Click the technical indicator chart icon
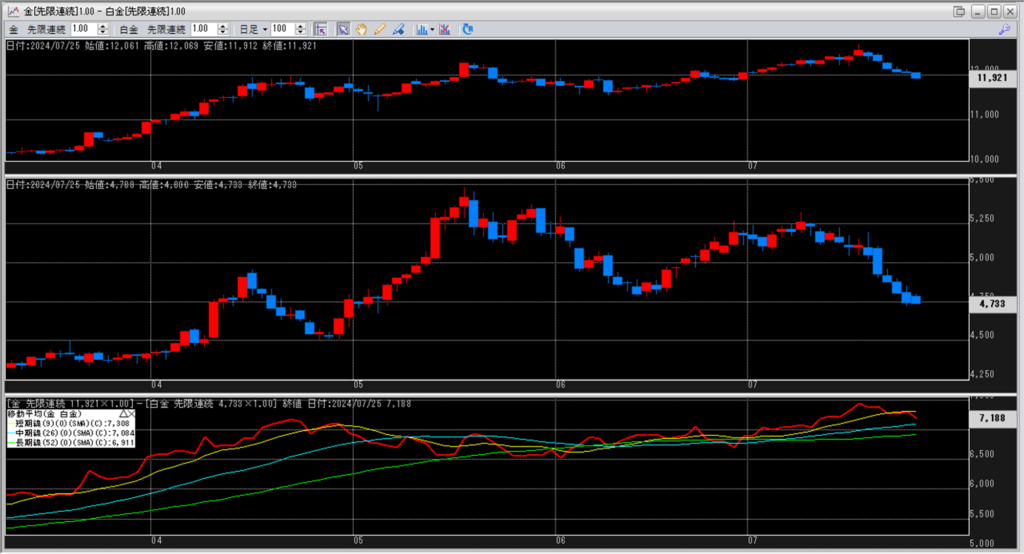 421,30
